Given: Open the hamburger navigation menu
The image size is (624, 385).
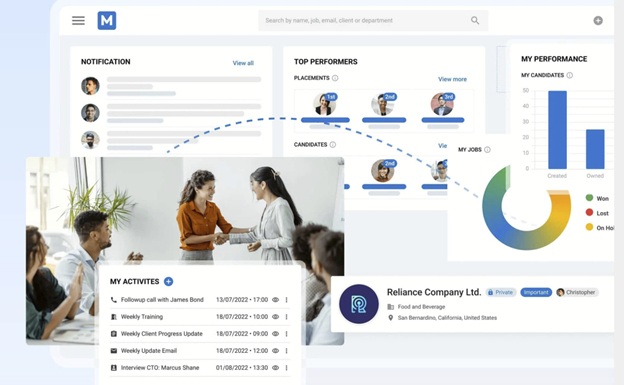Looking at the screenshot, I should click(78, 20).
